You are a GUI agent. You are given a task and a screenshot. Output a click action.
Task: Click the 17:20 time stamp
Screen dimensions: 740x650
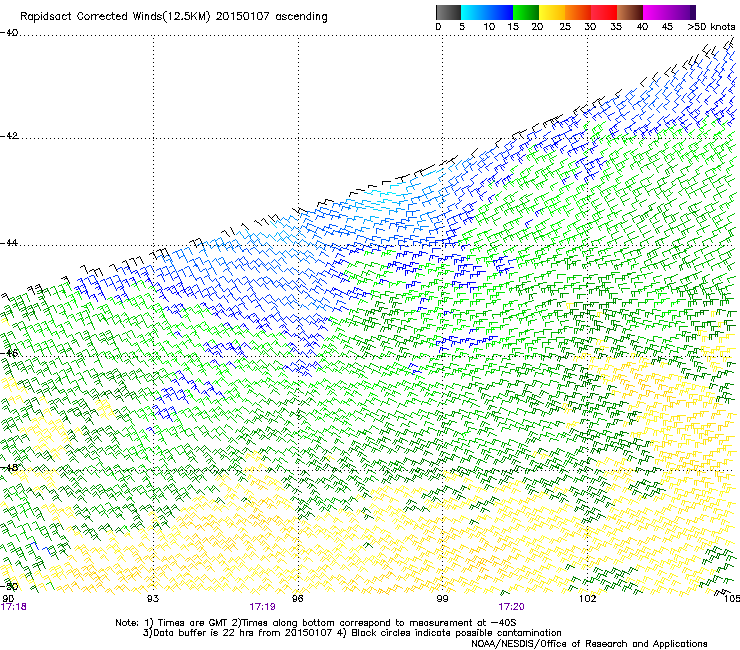click(512, 607)
